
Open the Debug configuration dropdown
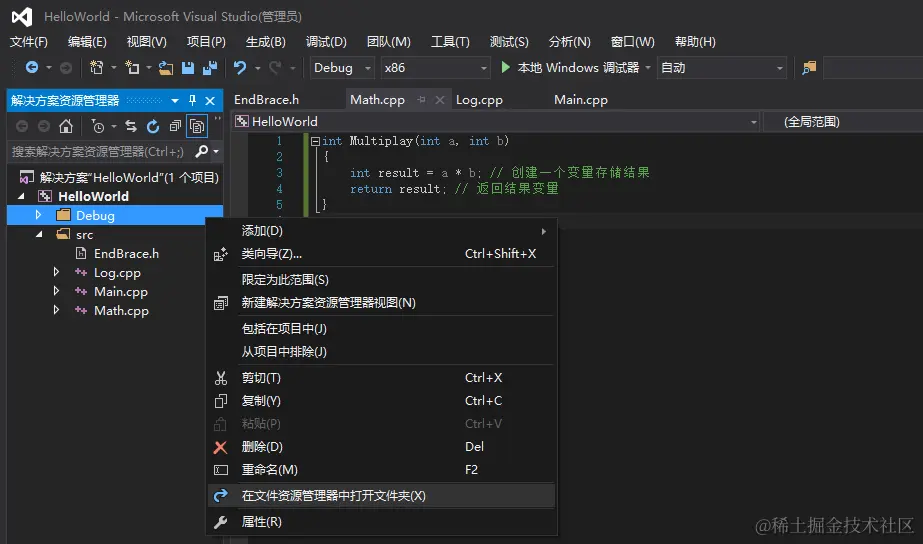point(342,68)
